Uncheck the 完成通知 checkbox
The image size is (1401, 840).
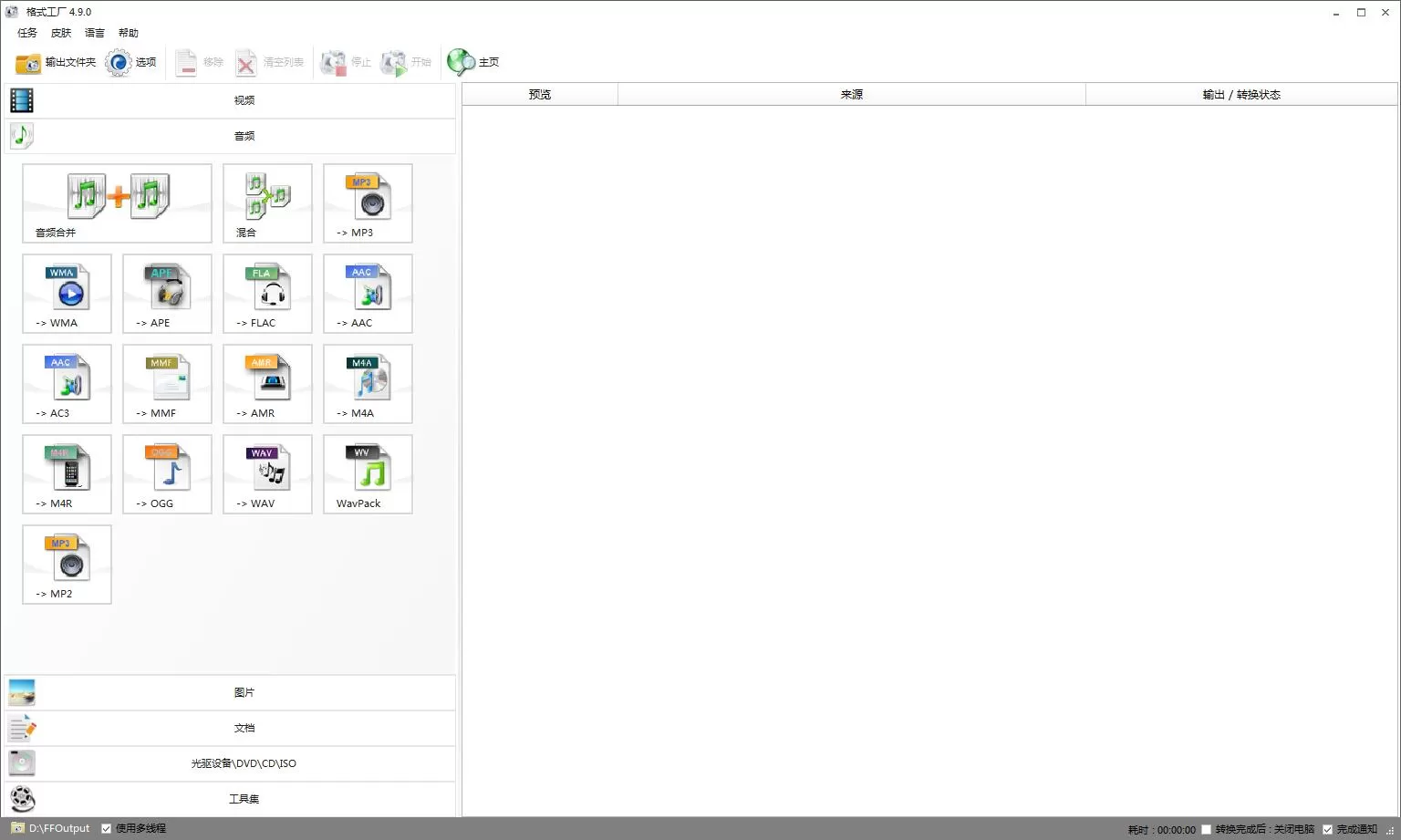1327,830
